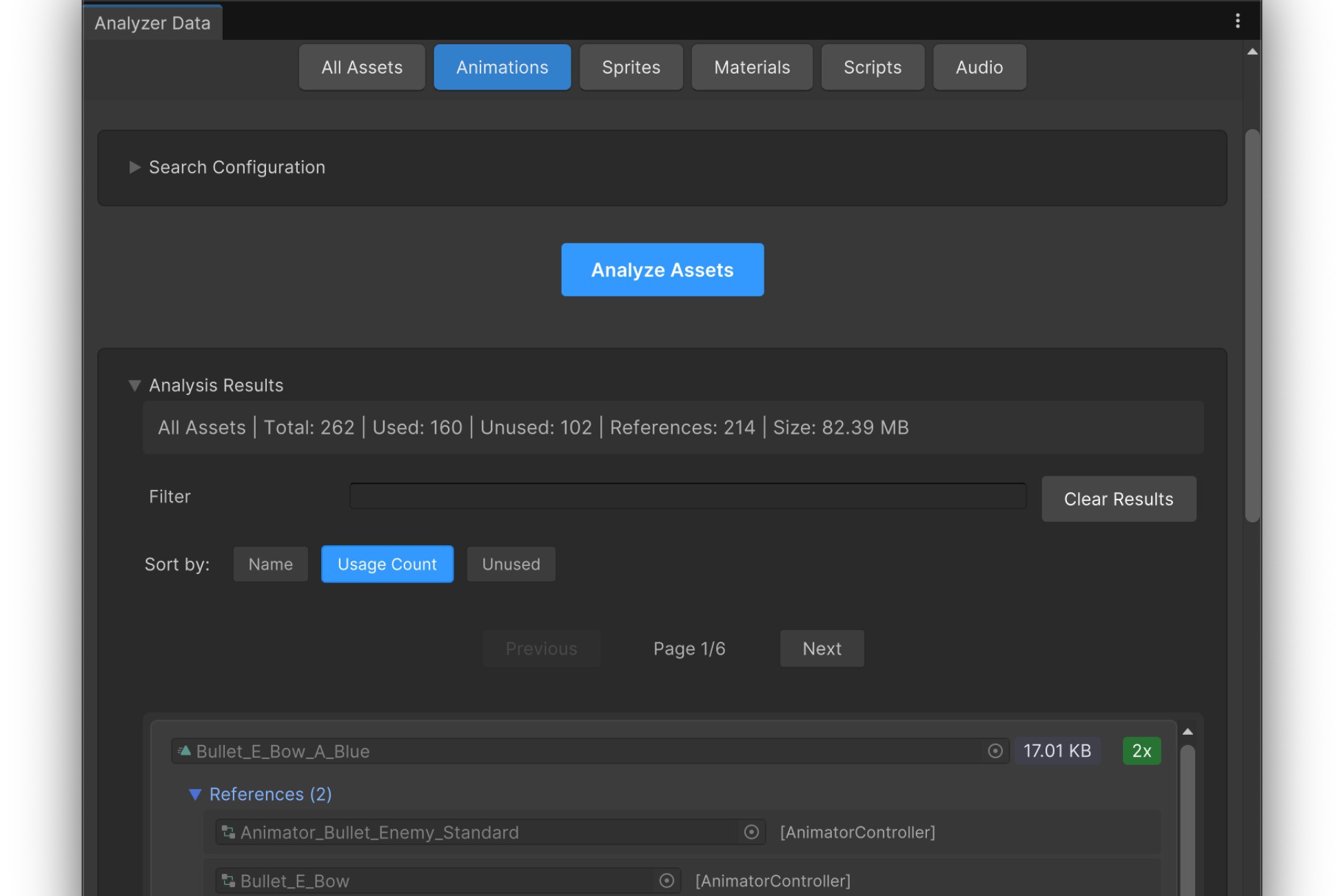Viewport: 1344px width, 896px height.
Task: Click object picker for Animator_Bullet_Enemy_Standard
Action: [x=751, y=832]
